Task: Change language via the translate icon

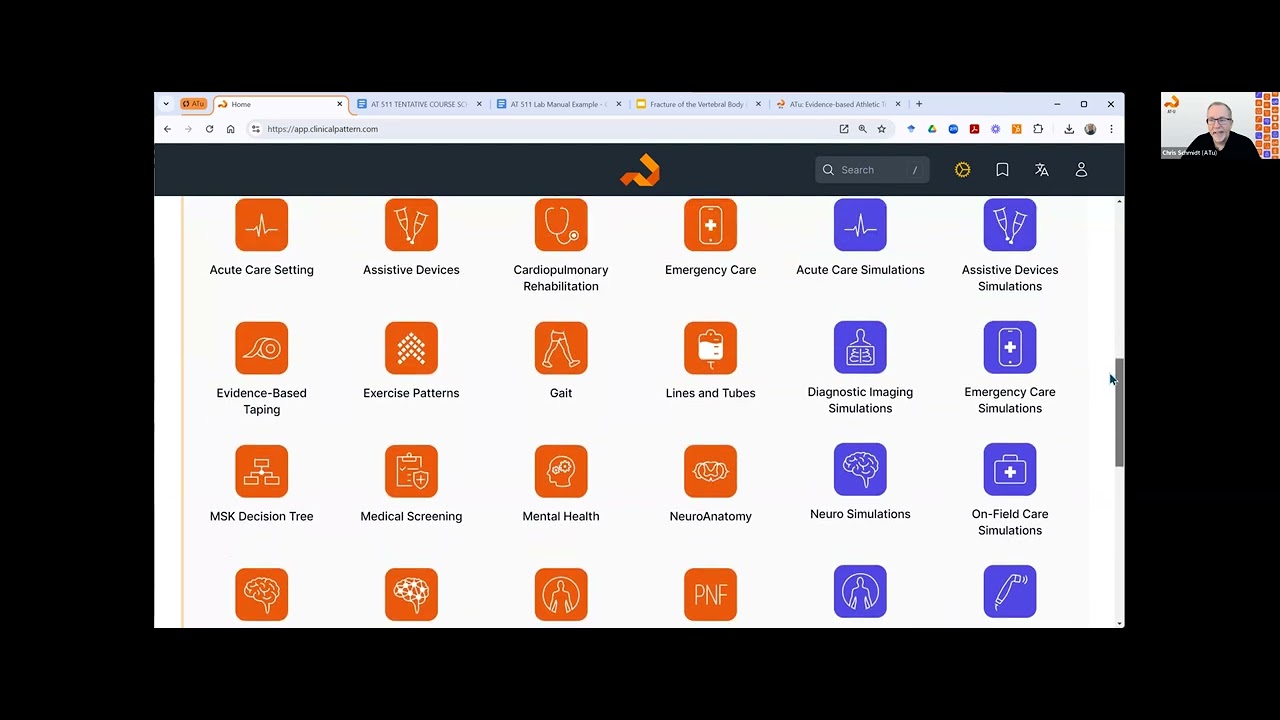Action: pyautogui.click(x=1041, y=169)
